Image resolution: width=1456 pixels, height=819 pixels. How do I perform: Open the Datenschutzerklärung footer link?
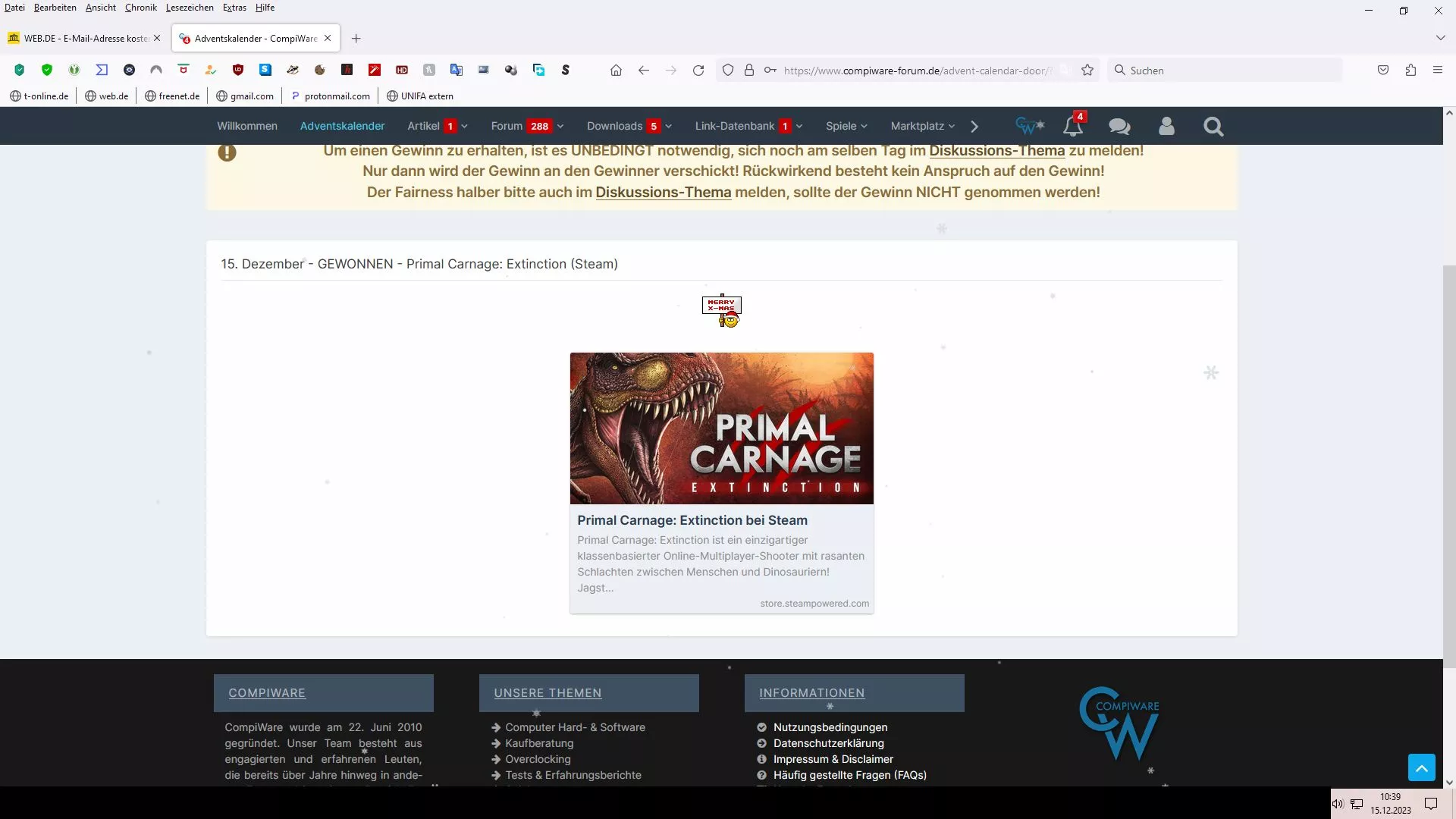[829, 743]
